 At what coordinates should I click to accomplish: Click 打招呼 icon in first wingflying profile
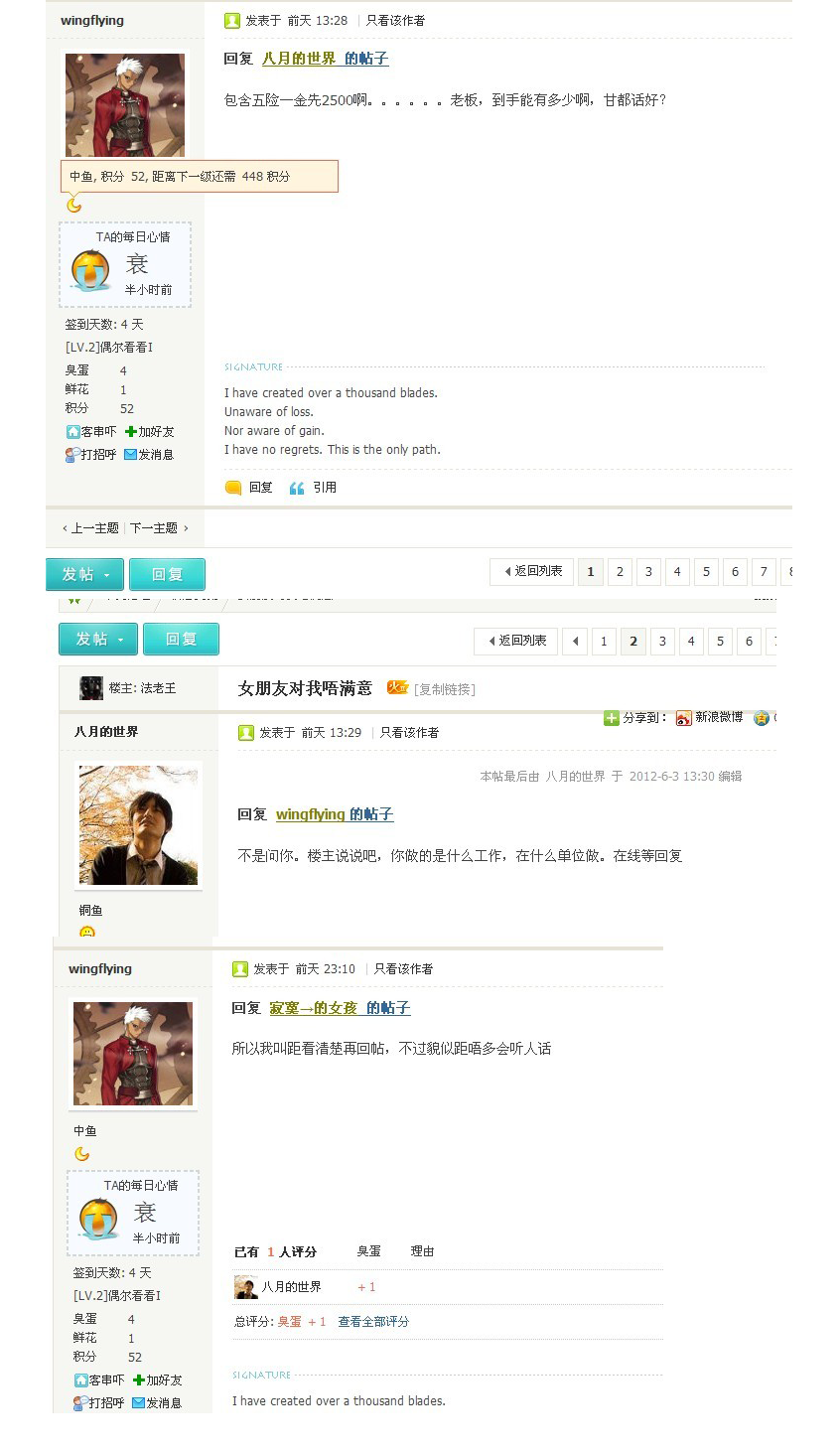coord(71,455)
